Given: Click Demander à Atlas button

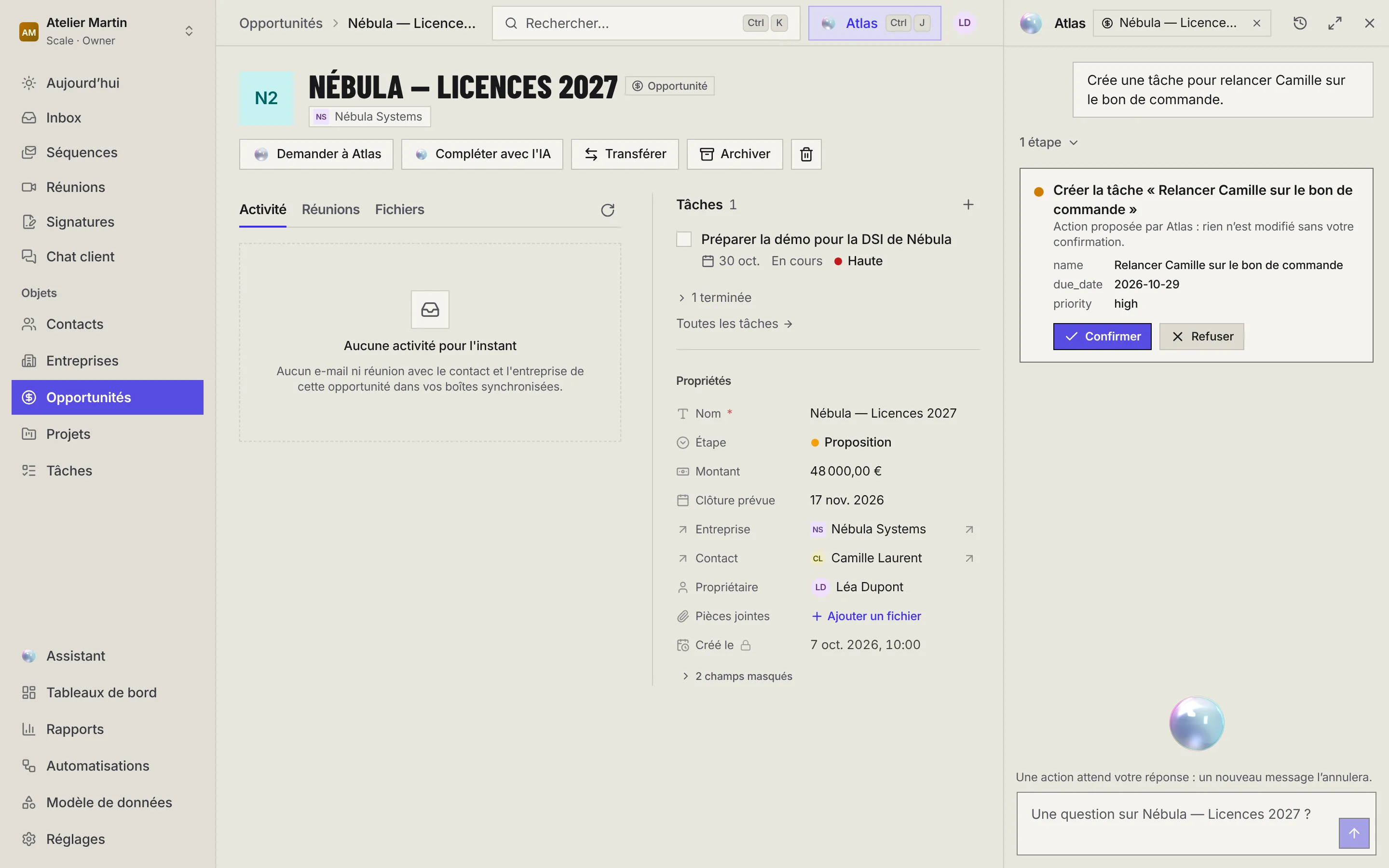Looking at the screenshot, I should [x=316, y=154].
